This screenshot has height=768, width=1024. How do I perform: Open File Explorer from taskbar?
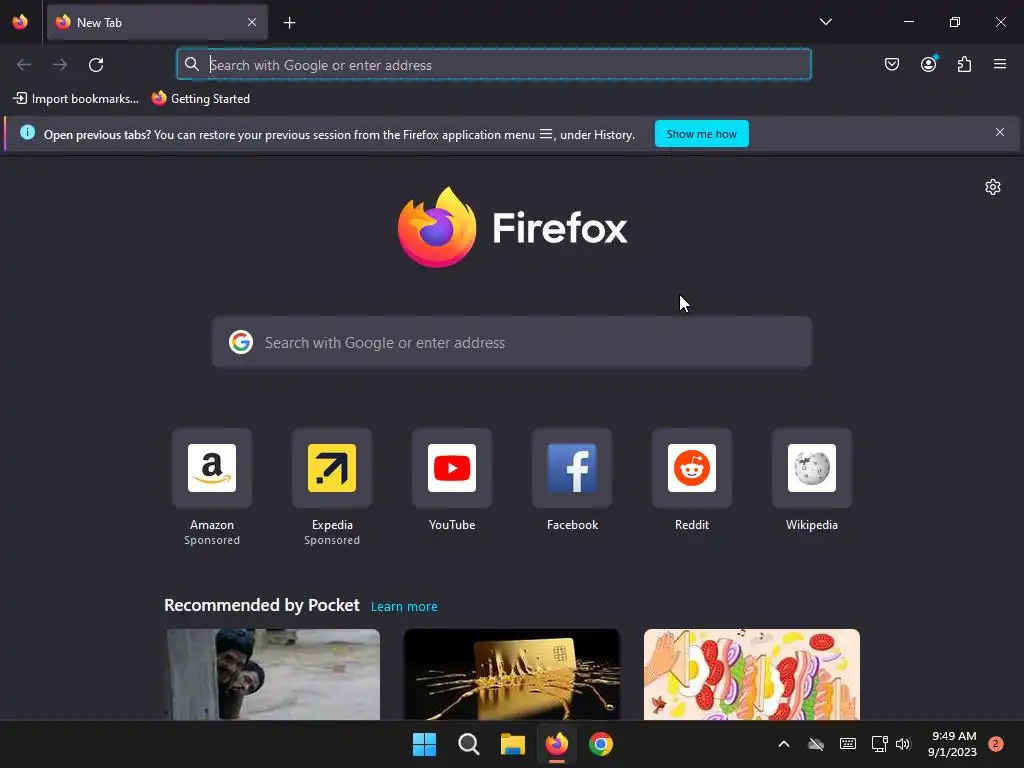[x=513, y=744]
